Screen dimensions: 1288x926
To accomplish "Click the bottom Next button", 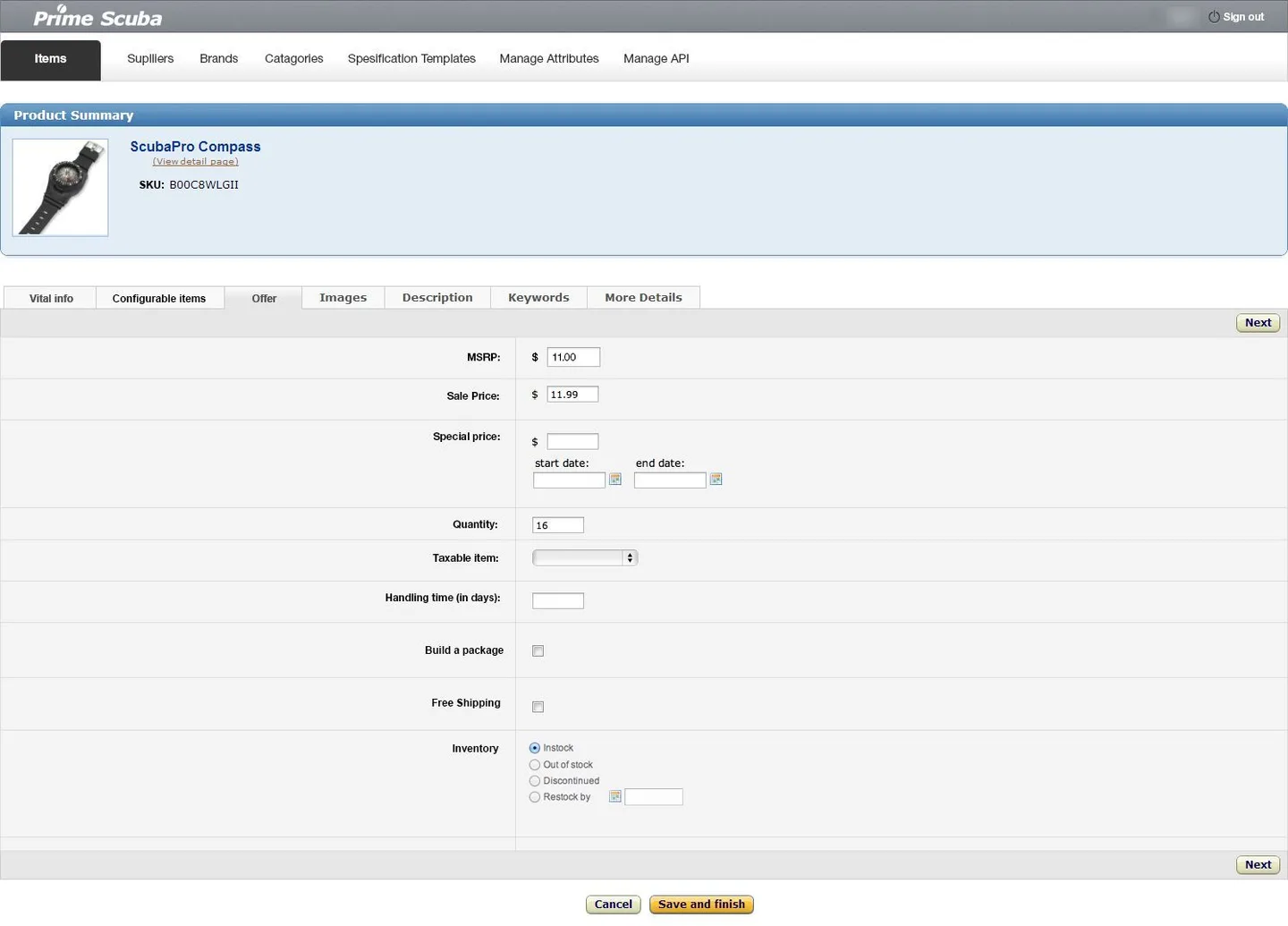I will [x=1258, y=864].
